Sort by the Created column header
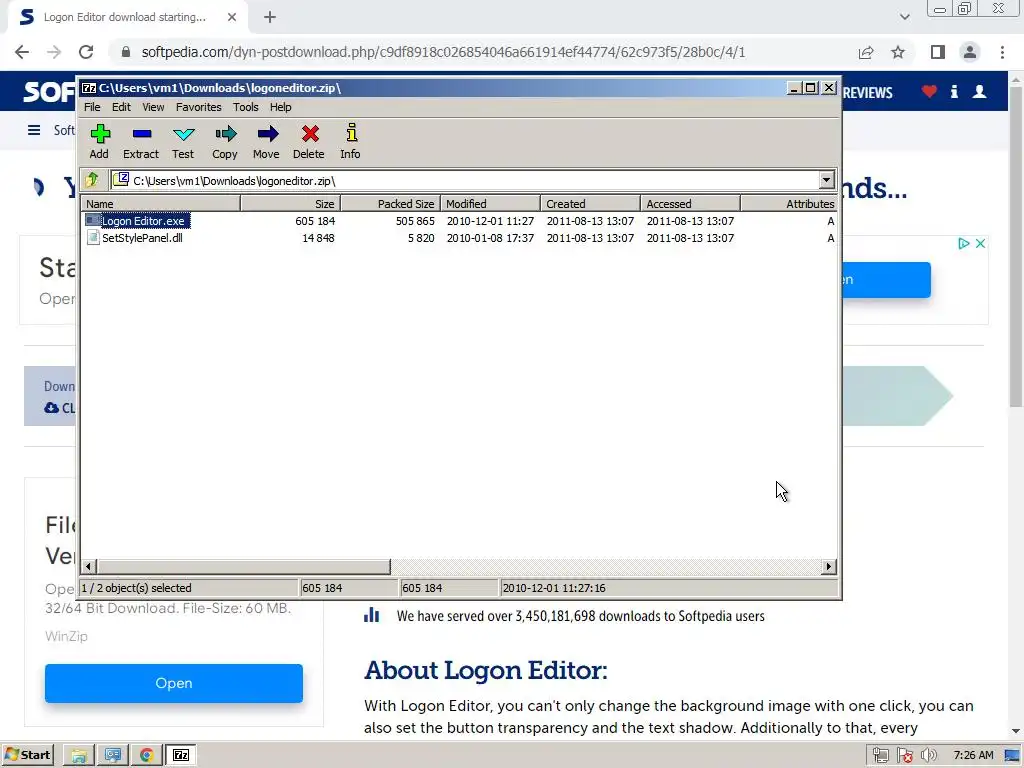The width and height of the screenshot is (1024, 768). point(590,204)
